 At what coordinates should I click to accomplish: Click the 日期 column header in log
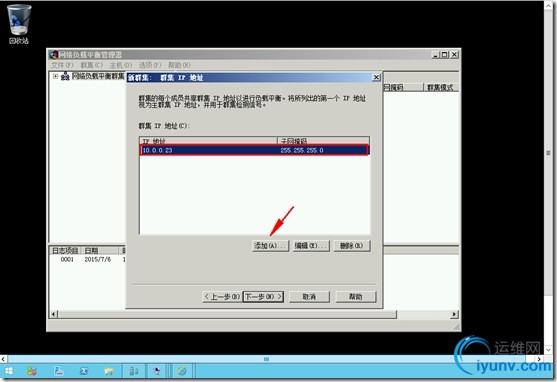[100, 251]
